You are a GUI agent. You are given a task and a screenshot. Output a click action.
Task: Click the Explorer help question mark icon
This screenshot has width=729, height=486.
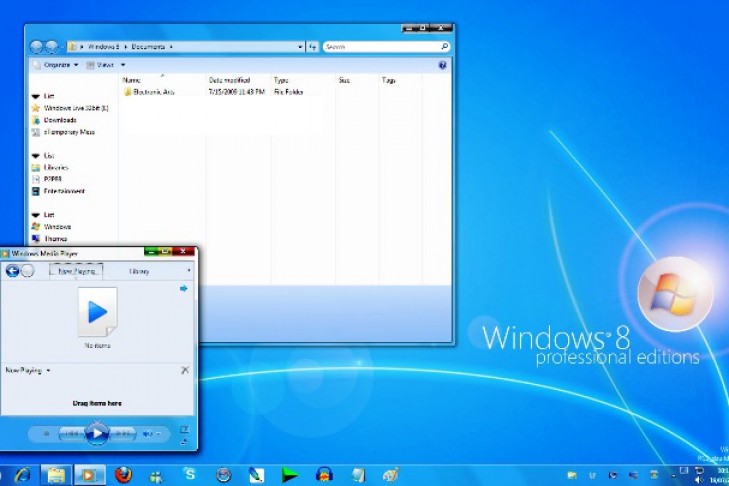point(442,65)
